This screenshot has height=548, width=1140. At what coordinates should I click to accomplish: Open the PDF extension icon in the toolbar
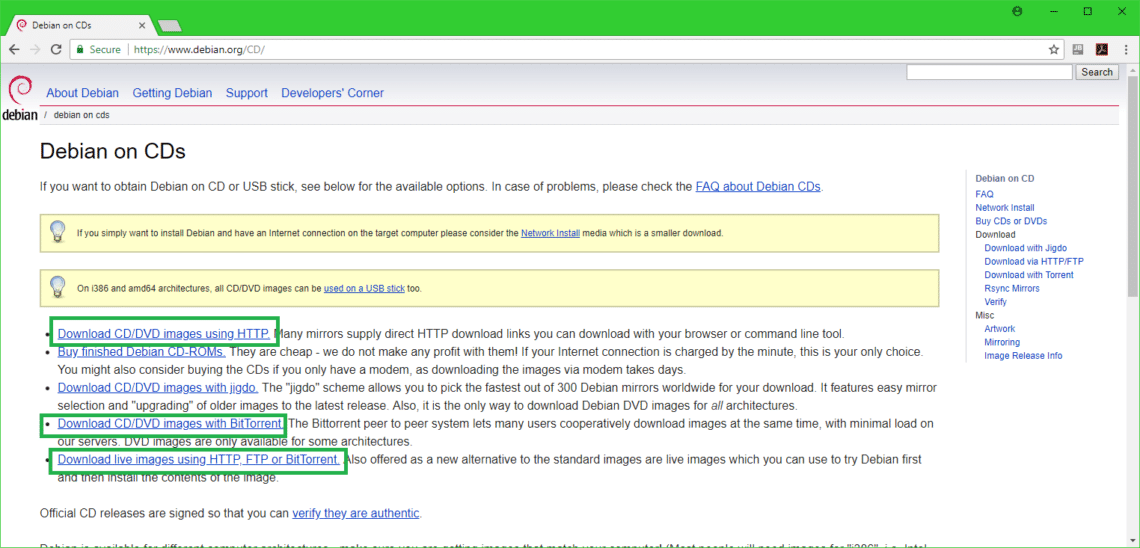coord(1101,49)
